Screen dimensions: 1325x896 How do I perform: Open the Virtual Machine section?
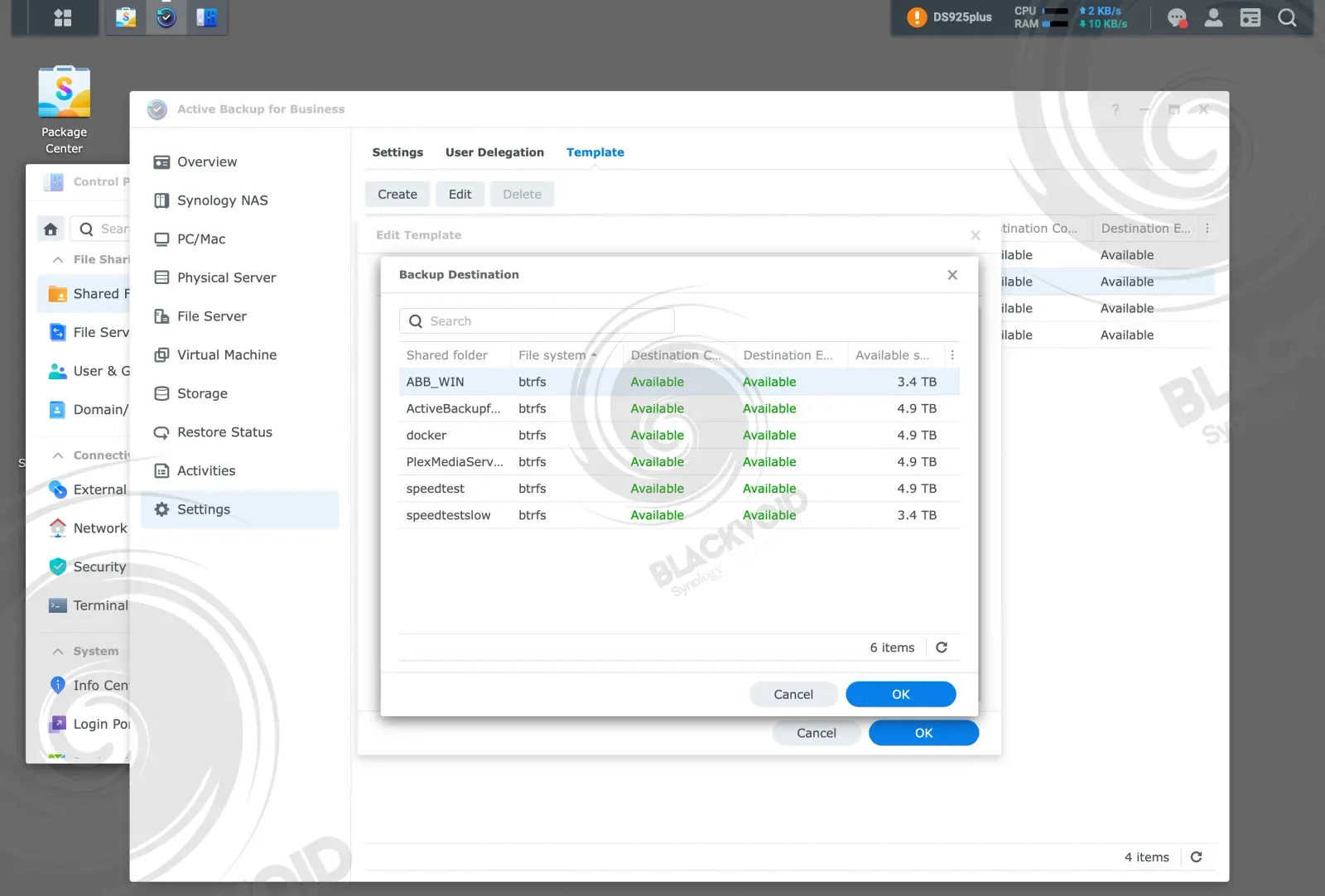point(240,354)
